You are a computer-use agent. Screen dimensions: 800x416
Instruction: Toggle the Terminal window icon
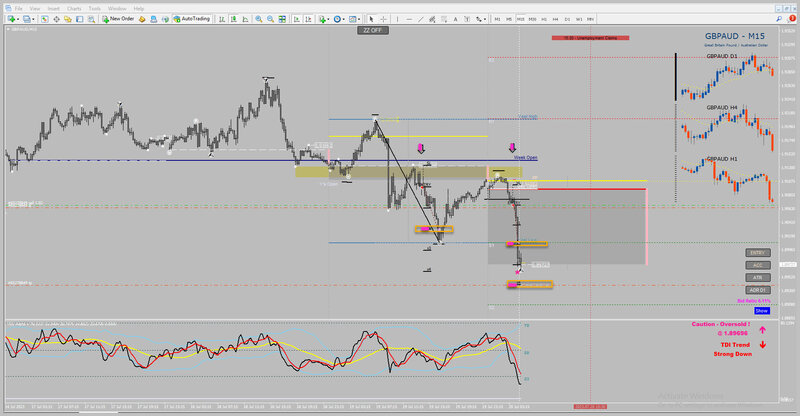pyautogui.click(x=80, y=19)
